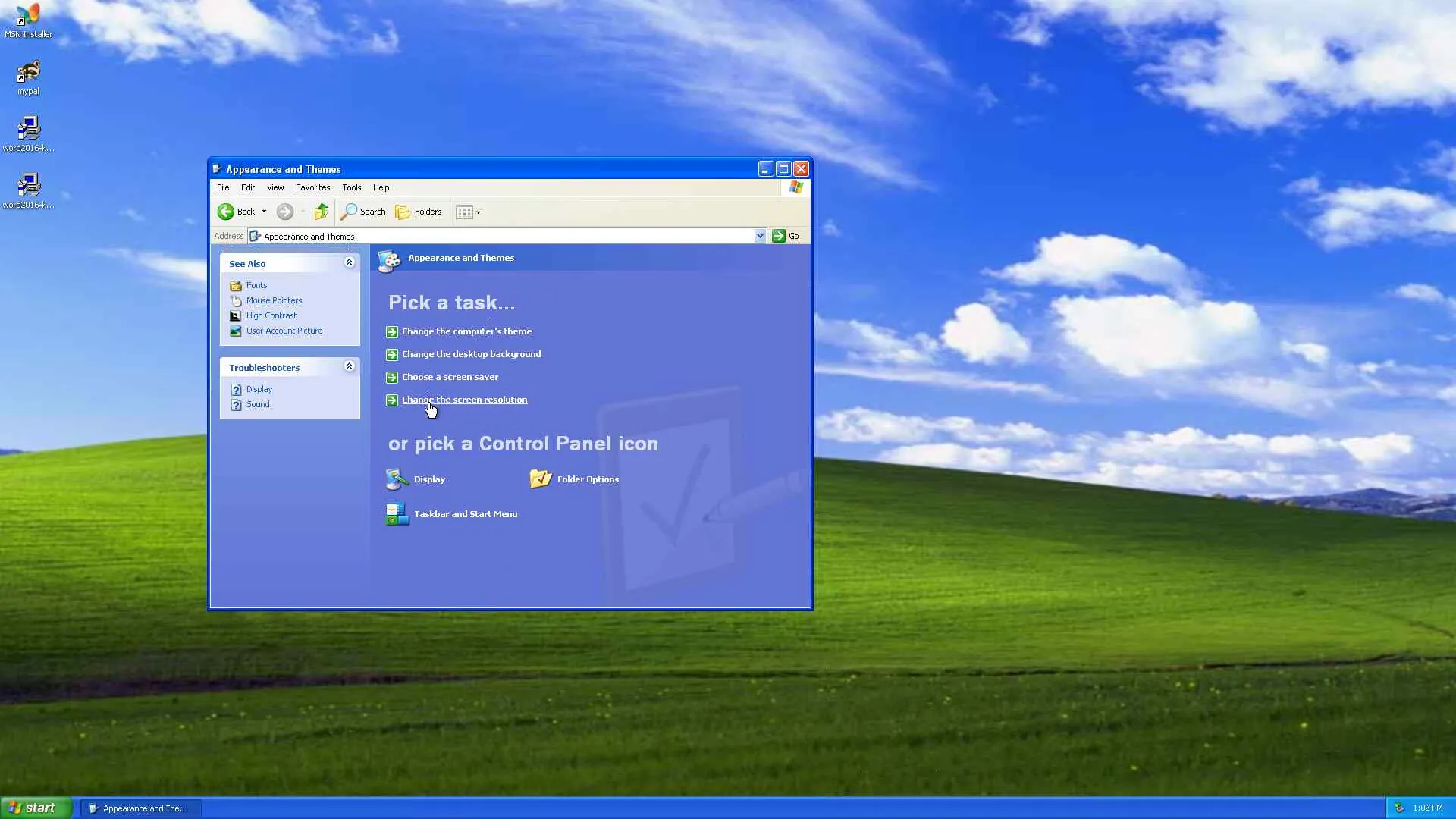Image resolution: width=1456 pixels, height=819 pixels.
Task: Collapse the Troubleshooters panel
Action: pos(349,366)
